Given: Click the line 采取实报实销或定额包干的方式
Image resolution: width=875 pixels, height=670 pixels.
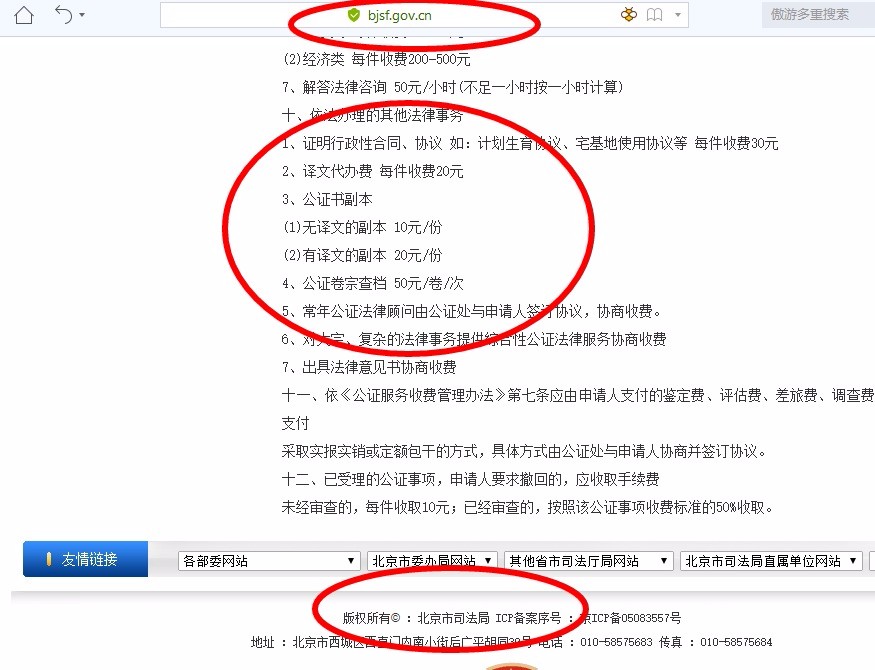Looking at the screenshot, I should pyautogui.click(x=525, y=451).
